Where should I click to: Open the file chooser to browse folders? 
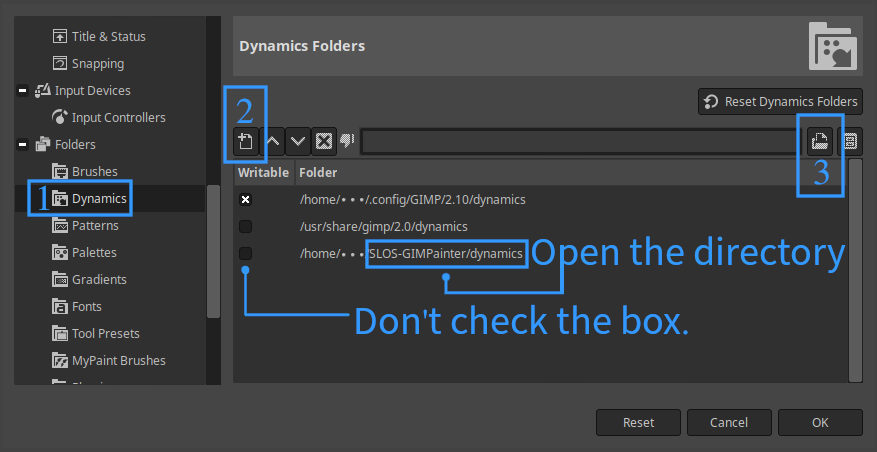click(x=820, y=142)
